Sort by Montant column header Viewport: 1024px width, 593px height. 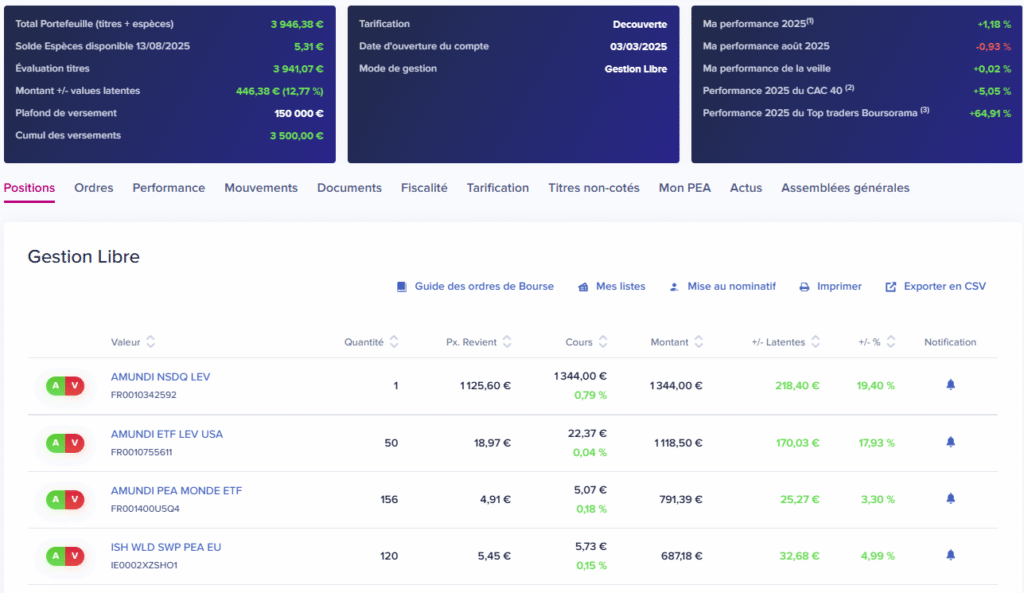pos(669,342)
